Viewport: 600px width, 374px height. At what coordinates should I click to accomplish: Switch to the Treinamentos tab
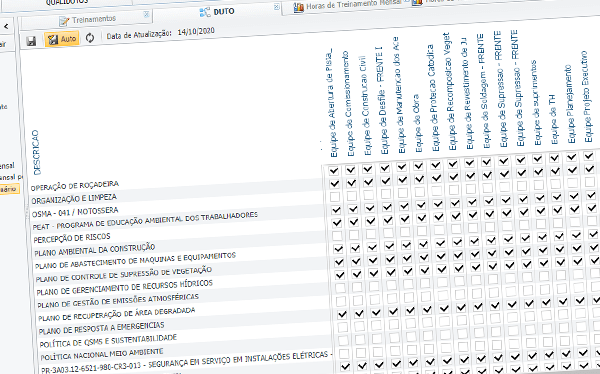[x=88, y=20]
